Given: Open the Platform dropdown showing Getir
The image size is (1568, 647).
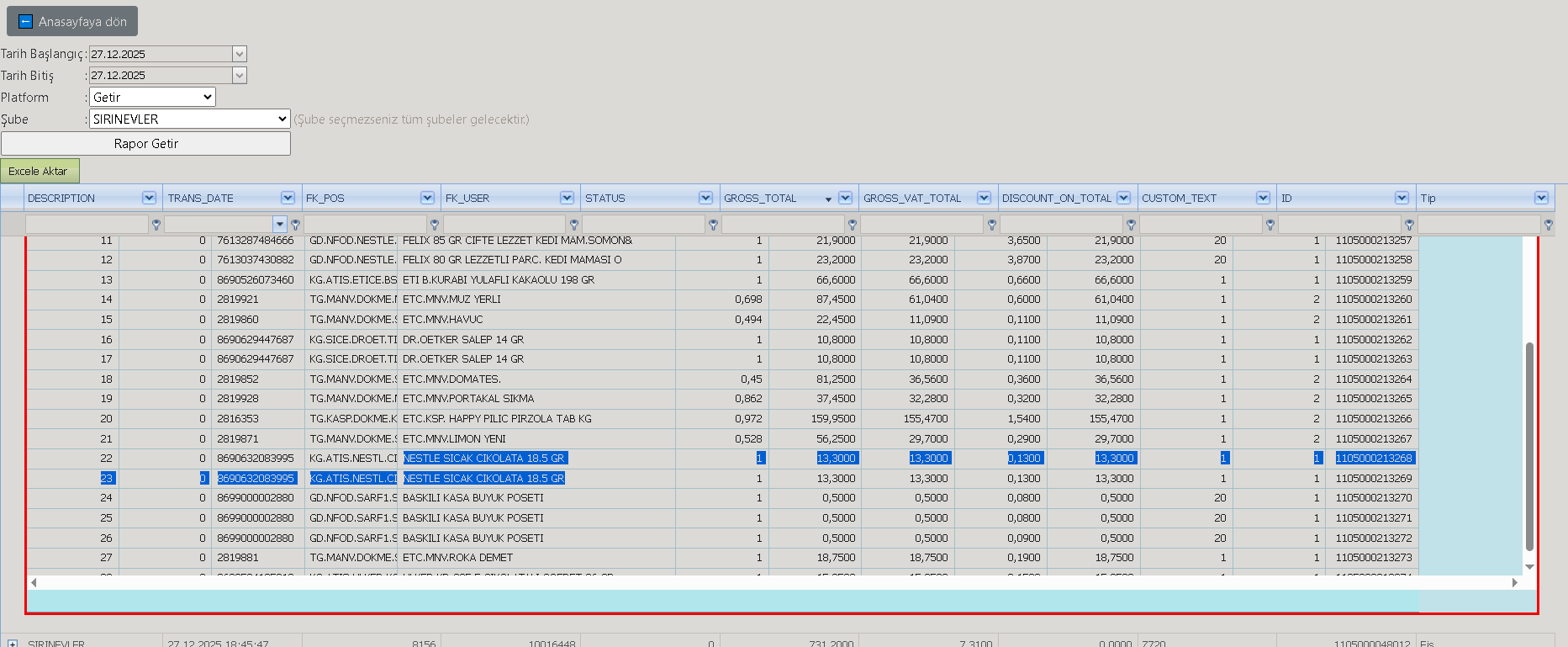Looking at the screenshot, I should tap(152, 98).
